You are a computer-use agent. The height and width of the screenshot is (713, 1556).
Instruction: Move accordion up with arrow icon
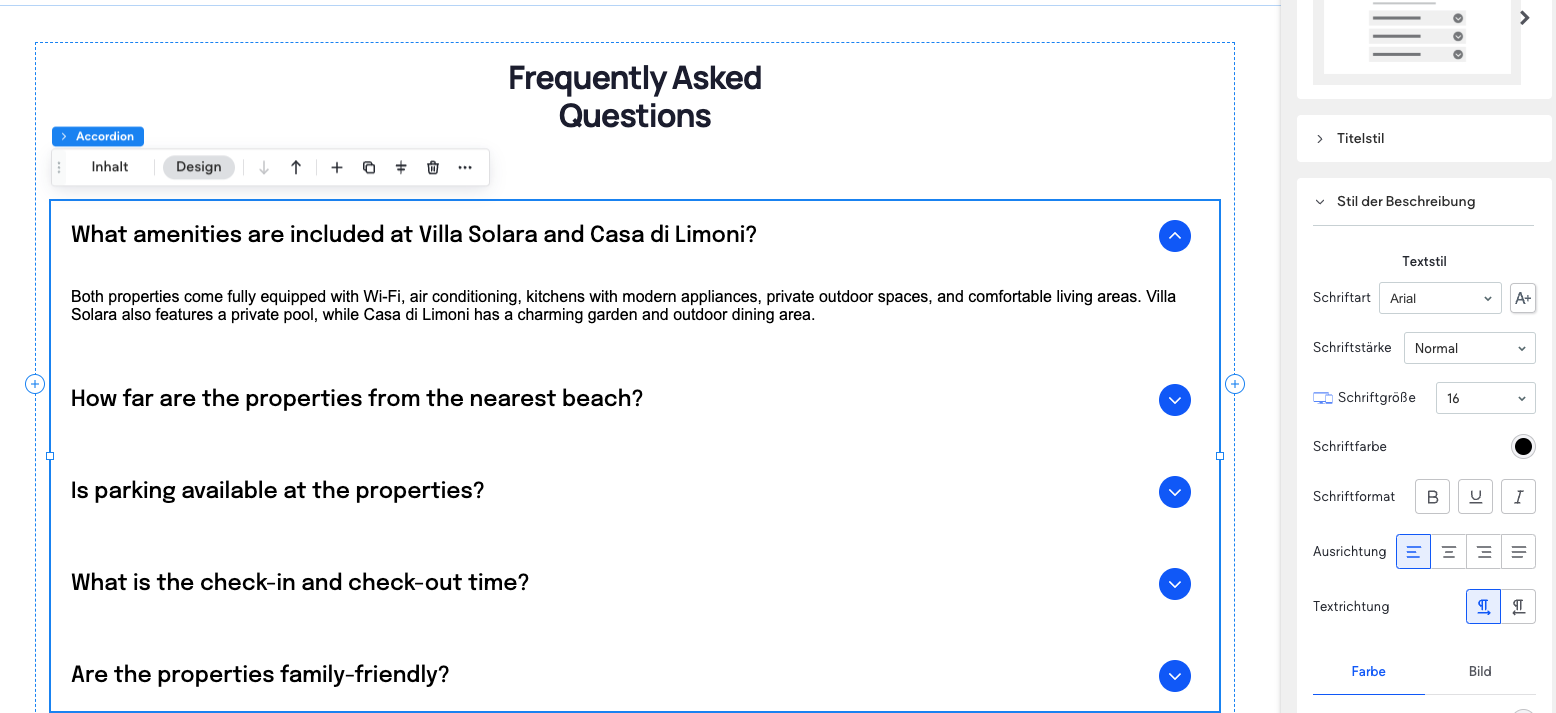click(x=296, y=168)
